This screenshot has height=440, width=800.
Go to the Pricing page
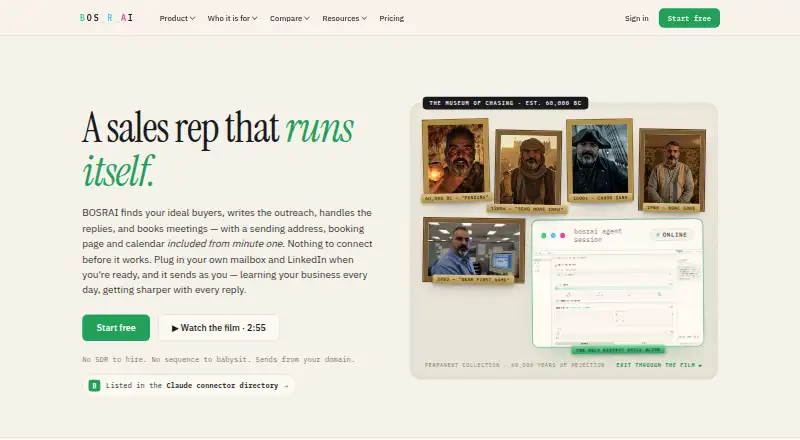(391, 18)
